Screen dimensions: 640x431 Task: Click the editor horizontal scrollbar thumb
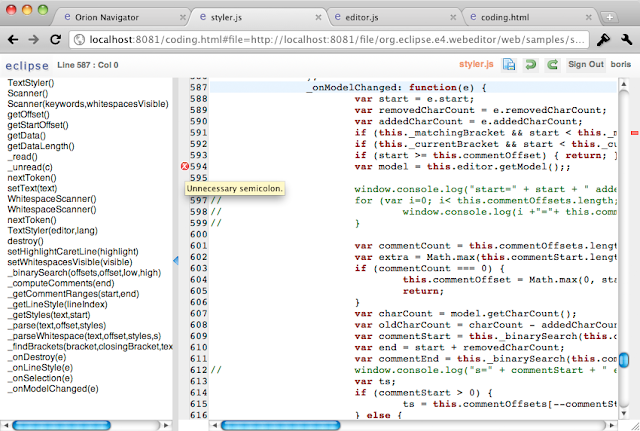coord(280,425)
